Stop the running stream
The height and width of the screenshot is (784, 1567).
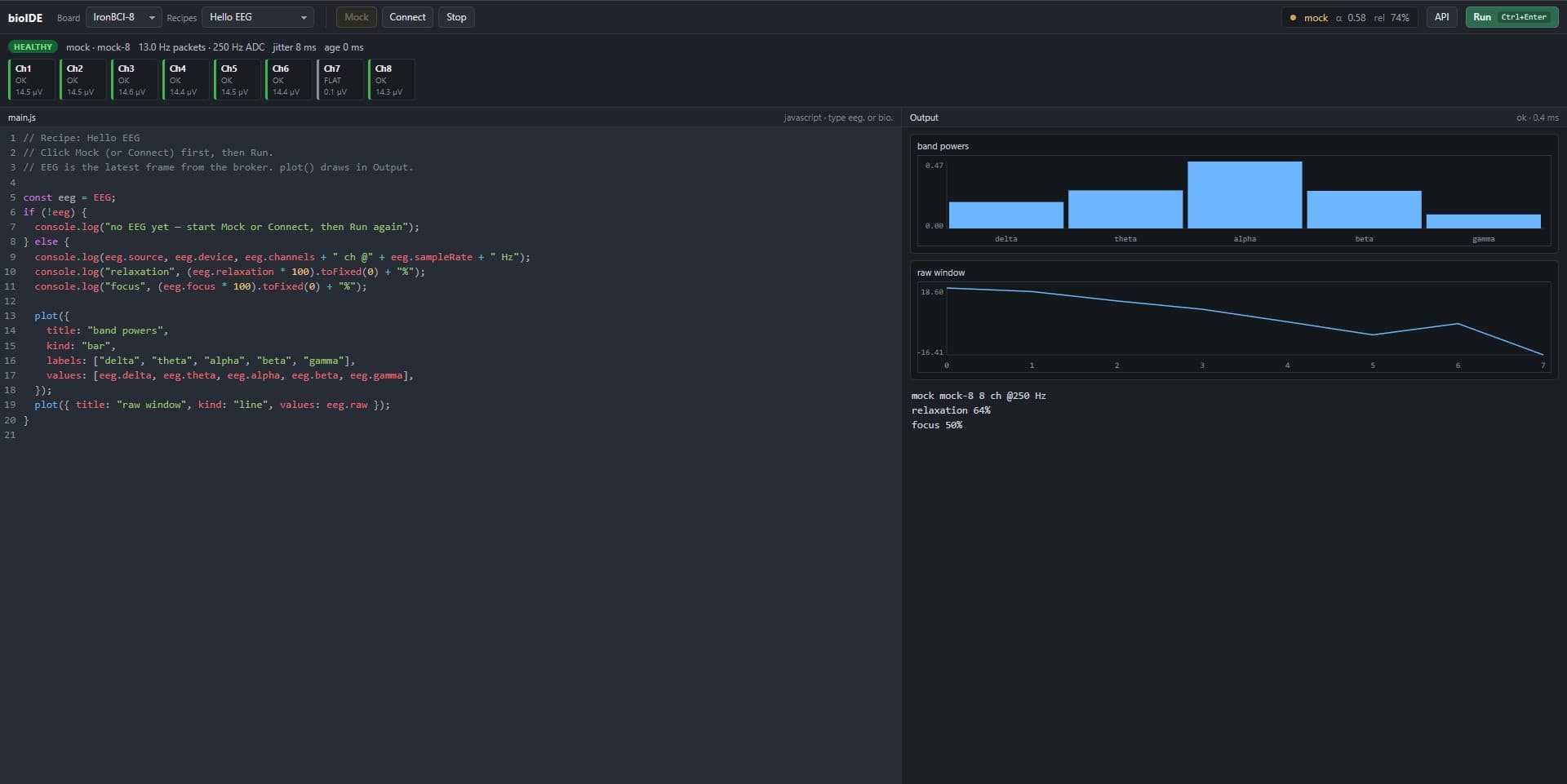tap(456, 17)
